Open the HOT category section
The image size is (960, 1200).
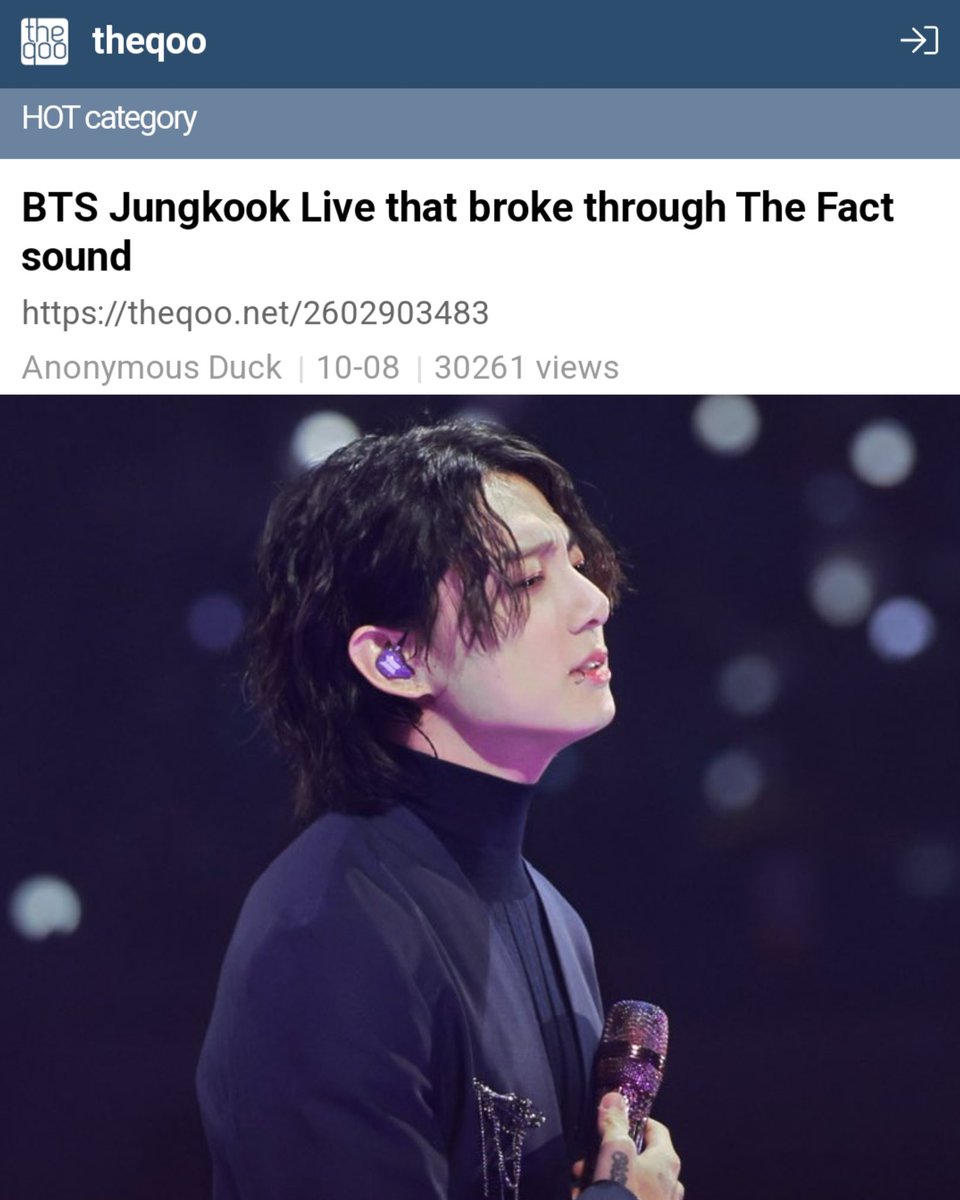pyautogui.click(x=480, y=118)
